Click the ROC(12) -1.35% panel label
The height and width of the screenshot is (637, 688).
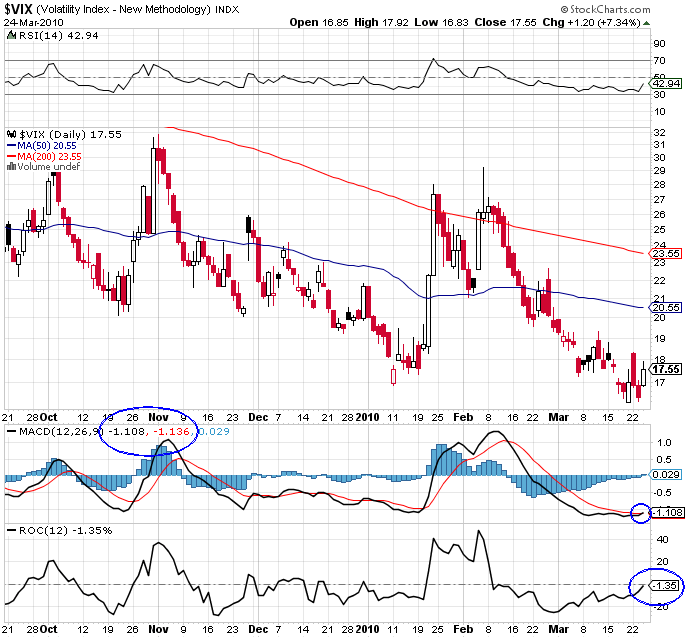[66, 531]
